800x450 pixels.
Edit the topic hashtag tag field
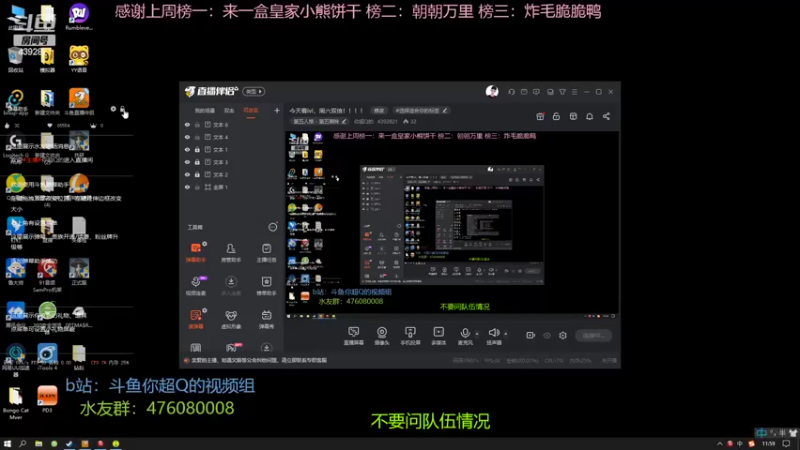pos(421,110)
